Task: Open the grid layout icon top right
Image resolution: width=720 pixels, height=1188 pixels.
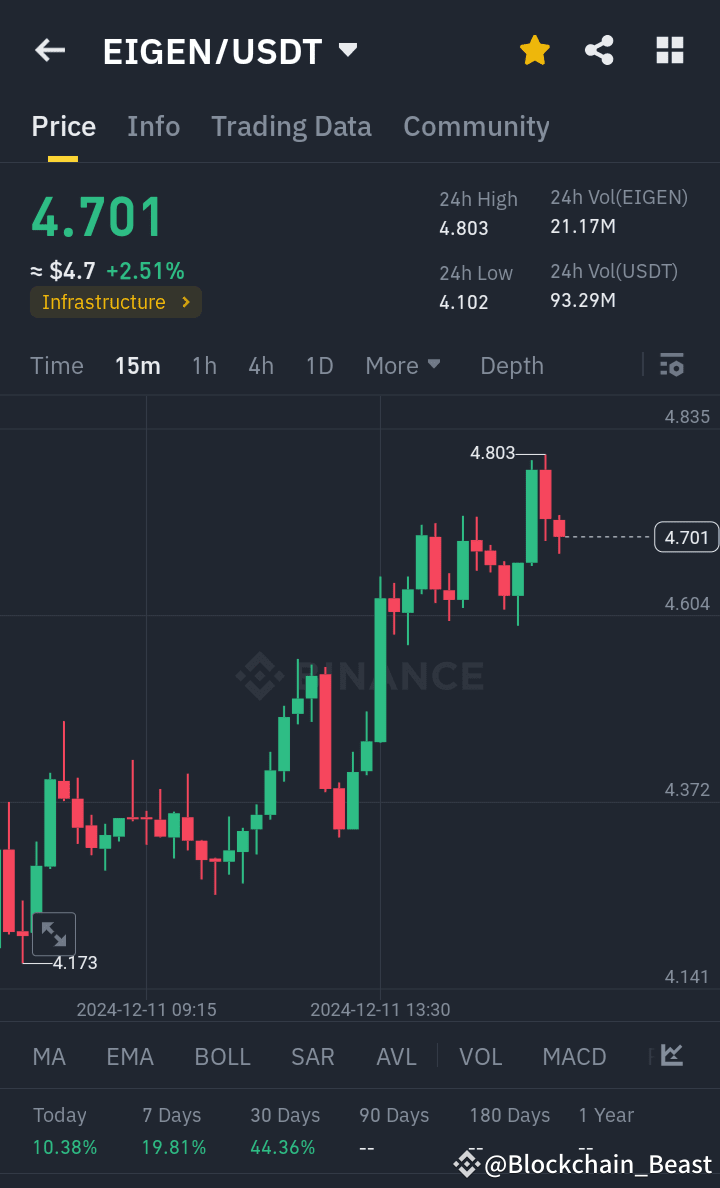Action: (669, 50)
